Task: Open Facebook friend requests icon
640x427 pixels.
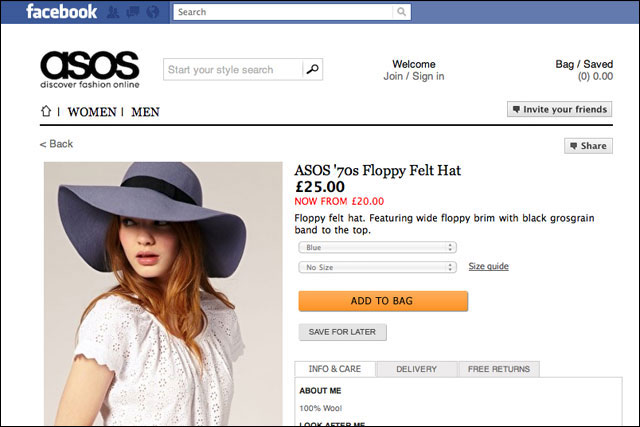Action: pos(113,12)
